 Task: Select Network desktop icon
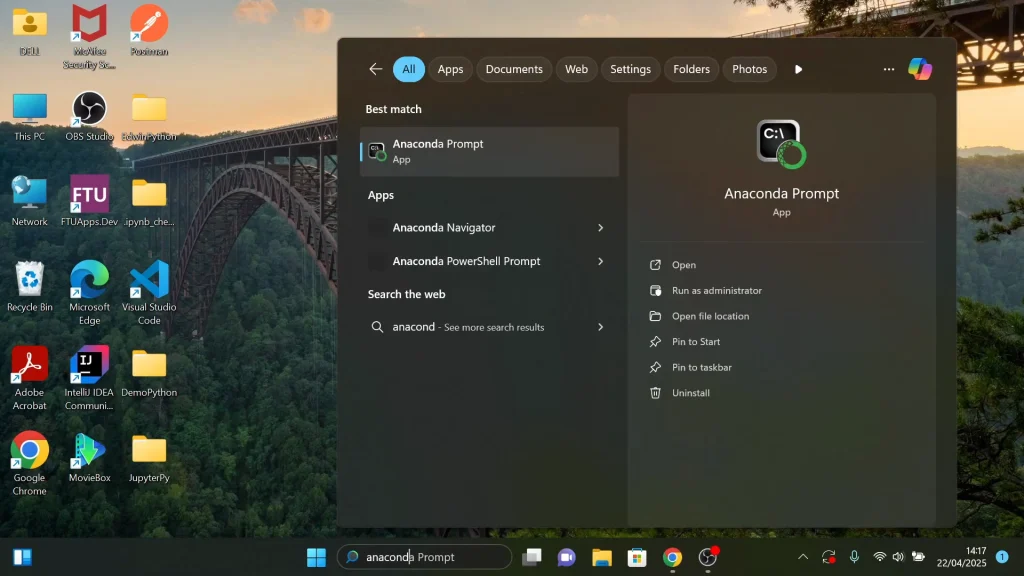pyautogui.click(x=29, y=201)
